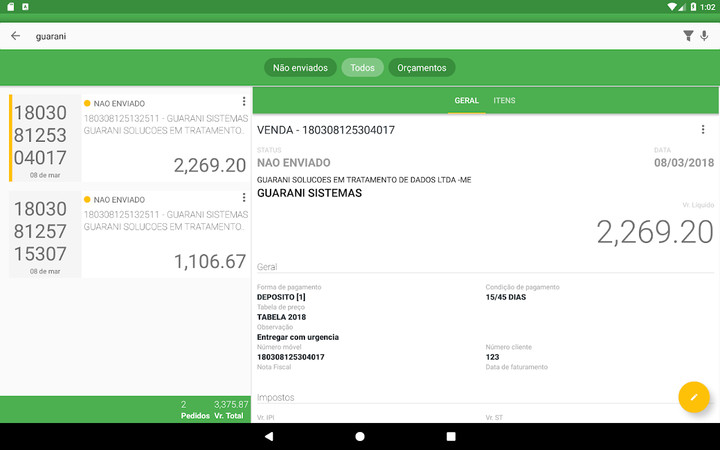Tap the yellow edit pencil button
The image size is (720, 450).
tap(693, 397)
